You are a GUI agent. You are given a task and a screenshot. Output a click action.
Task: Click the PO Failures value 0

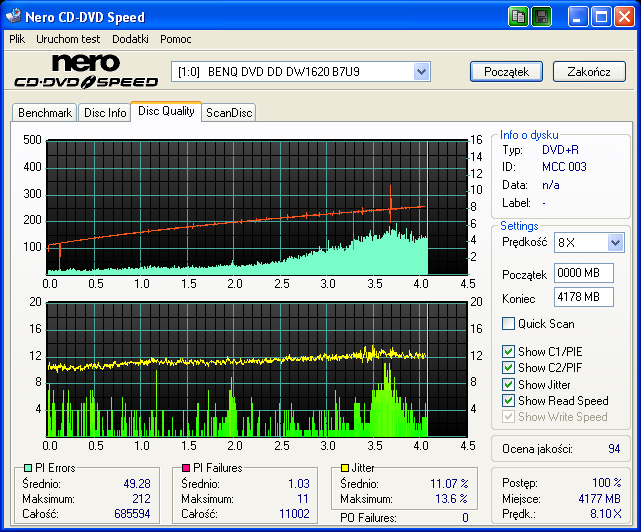point(465,518)
